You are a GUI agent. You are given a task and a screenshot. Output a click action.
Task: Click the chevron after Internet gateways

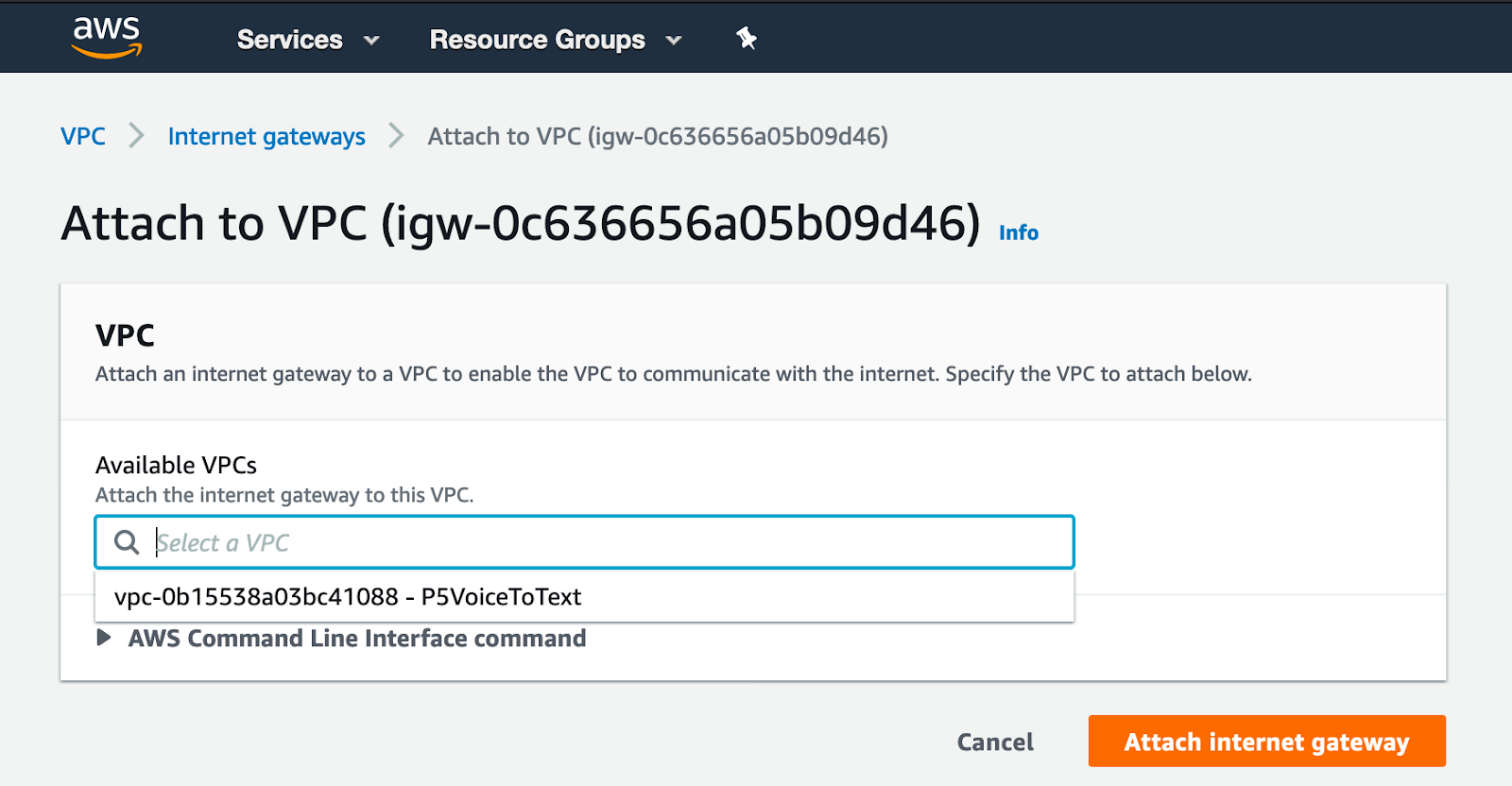point(396,136)
